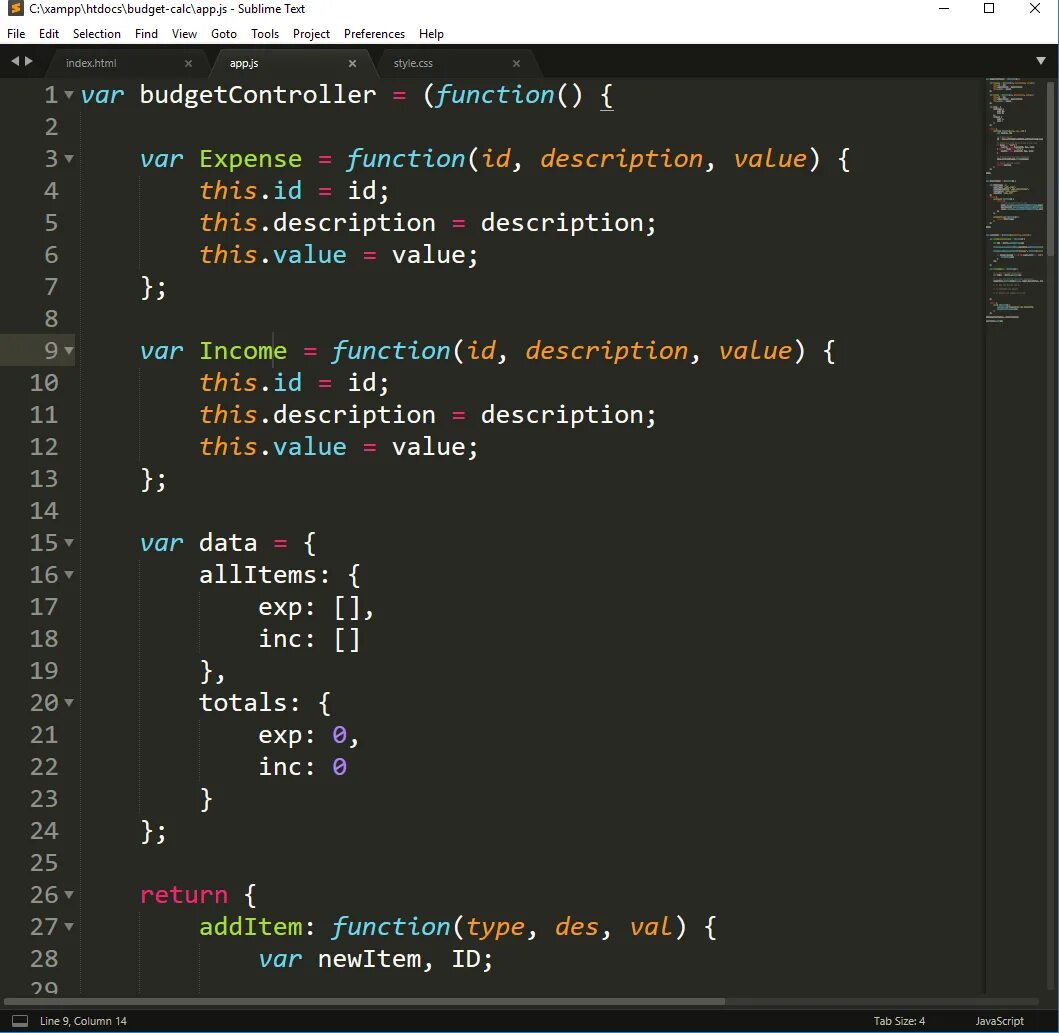Click the 0 value on line 22

339,767
